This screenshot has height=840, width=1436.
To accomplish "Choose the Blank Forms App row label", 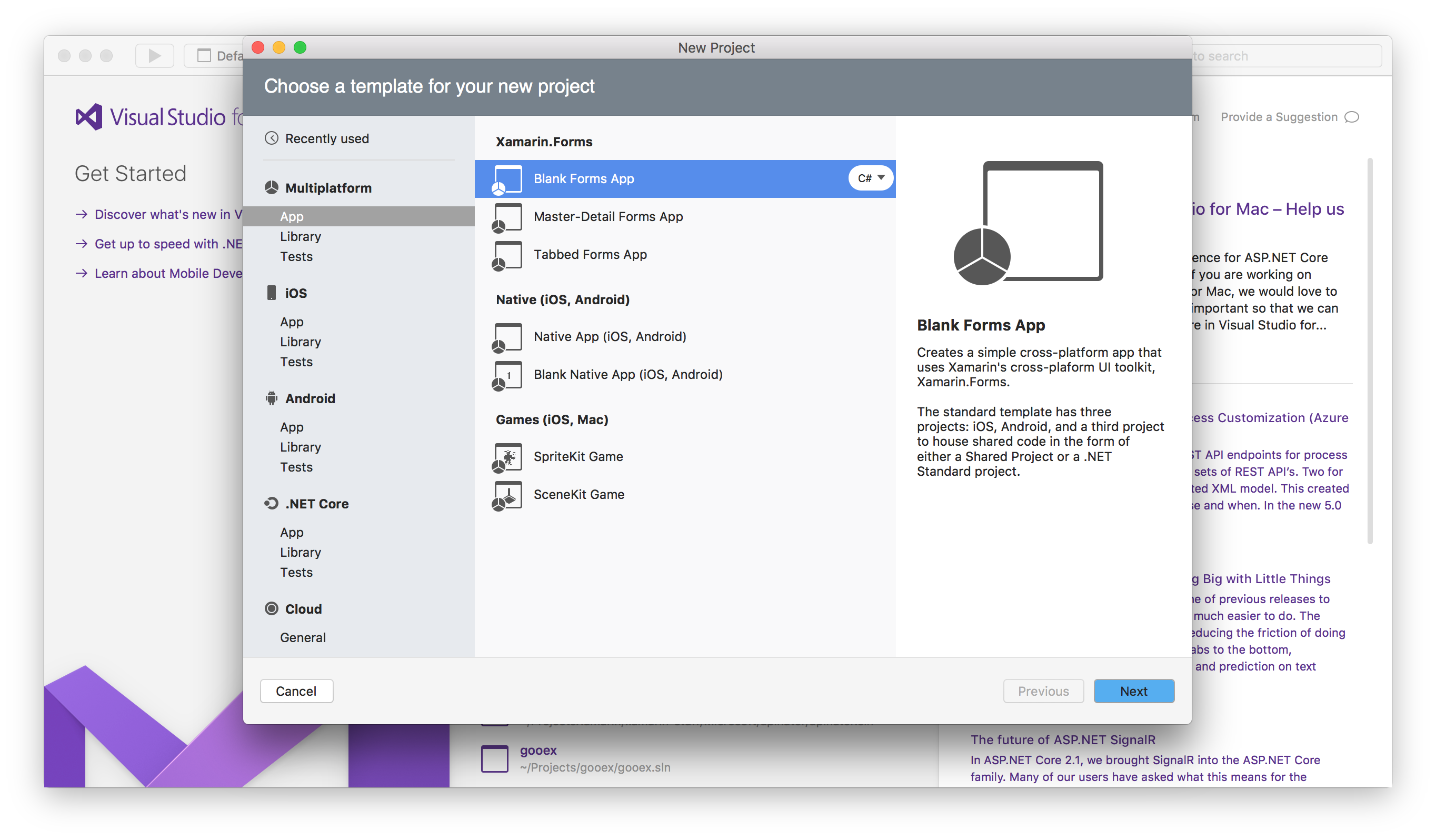I will [584, 179].
